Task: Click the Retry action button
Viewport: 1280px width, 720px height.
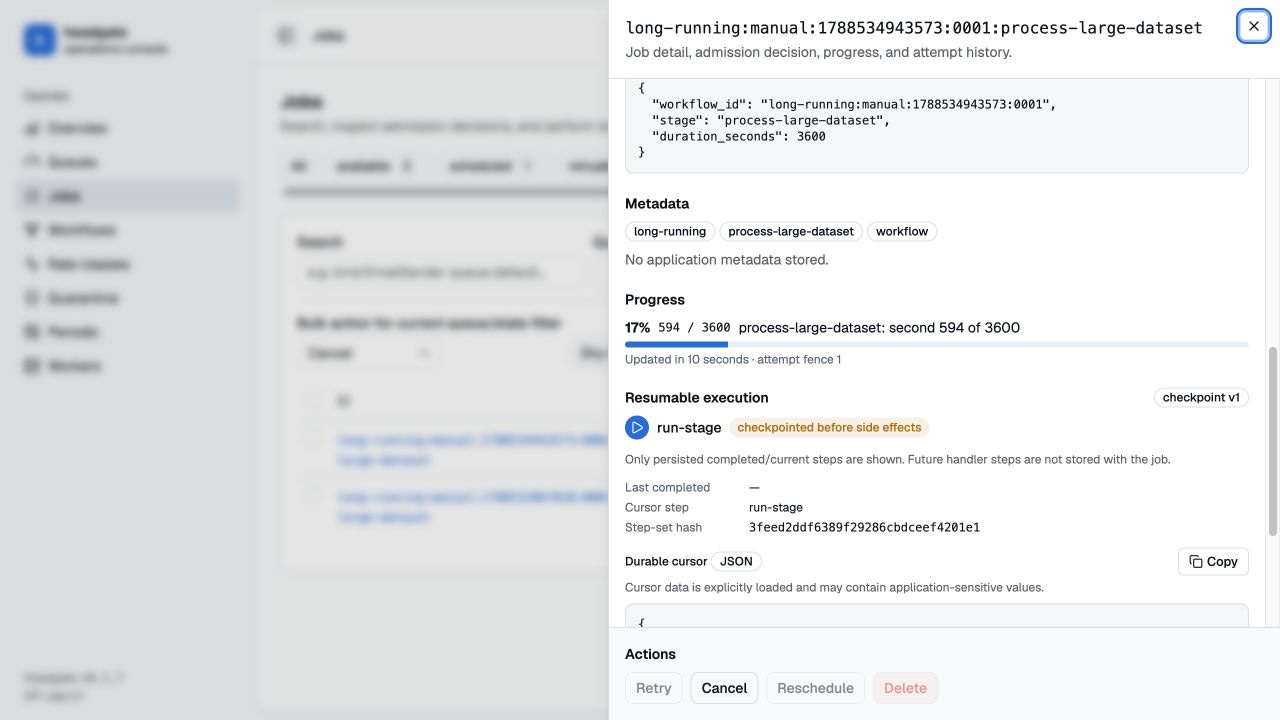Action: [654, 688]
